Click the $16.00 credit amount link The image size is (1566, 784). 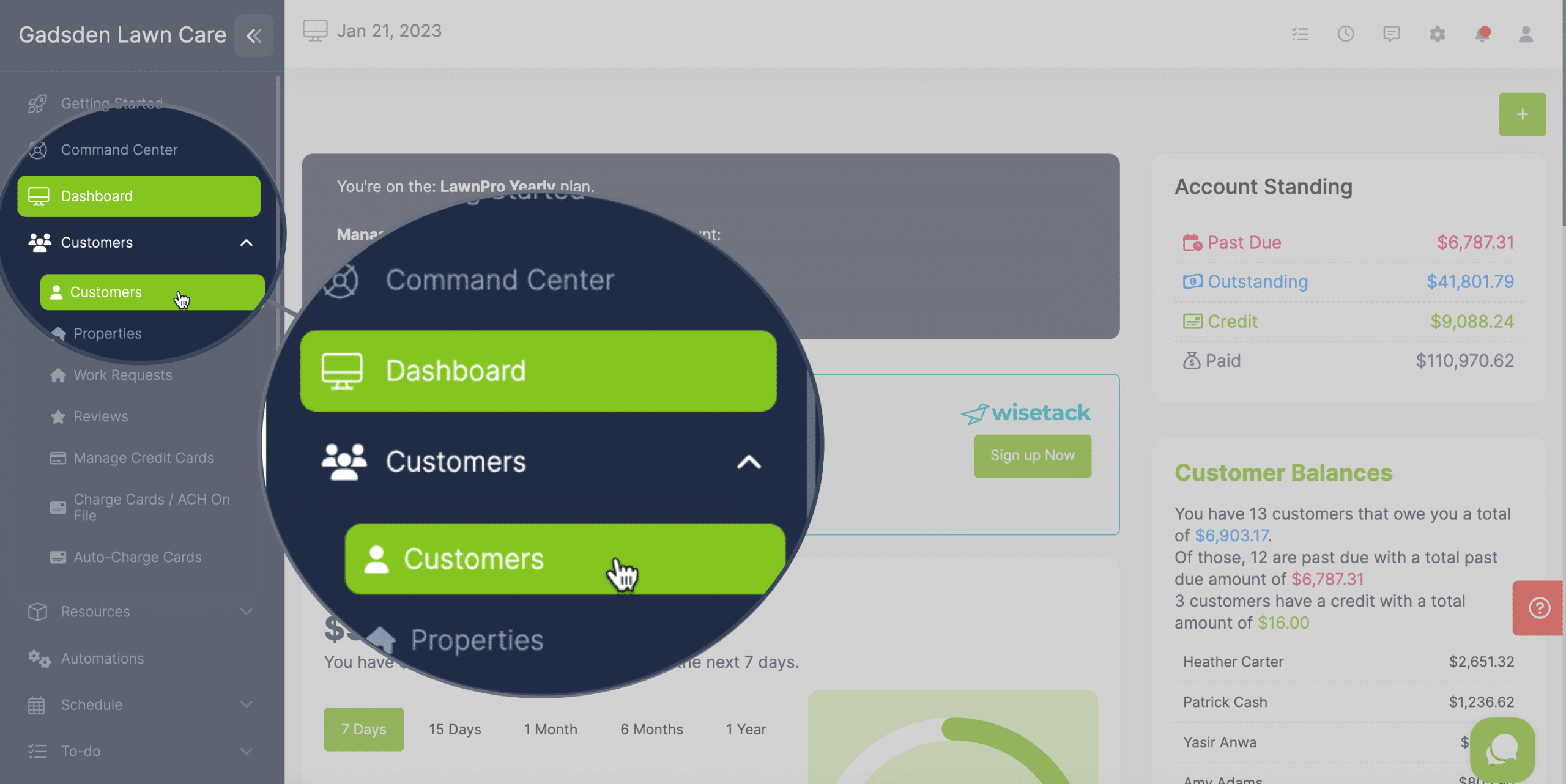pos(1283,623)
